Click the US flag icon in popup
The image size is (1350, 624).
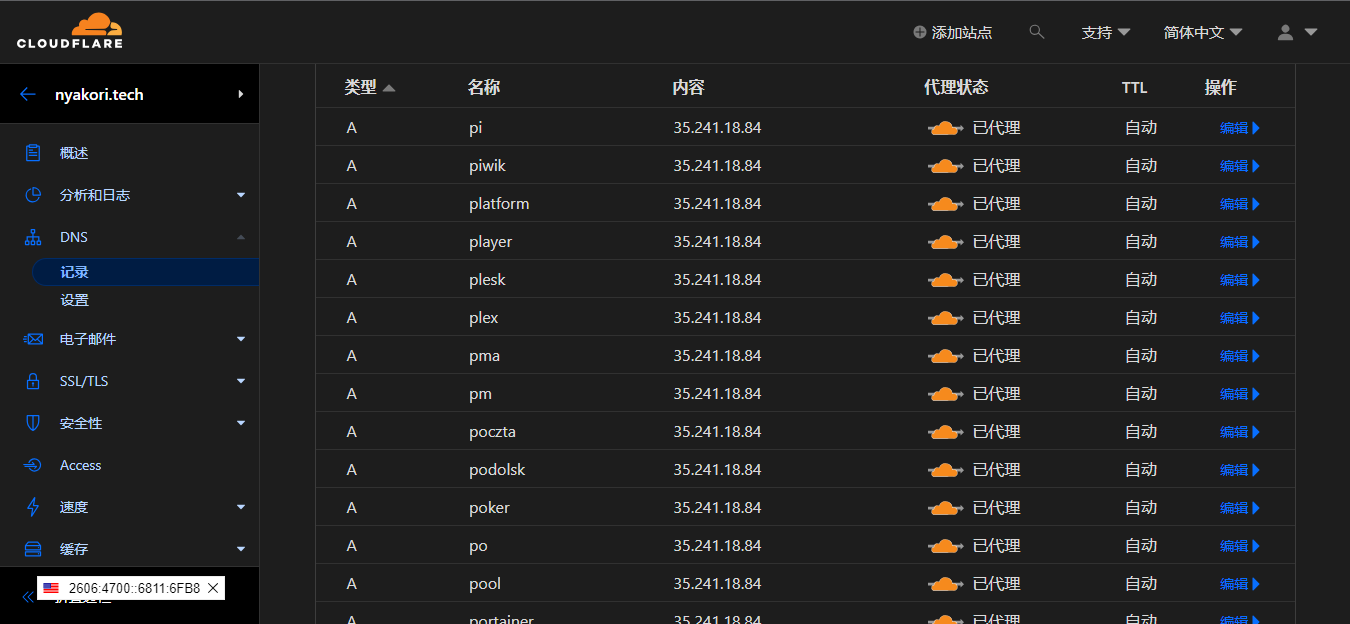(51, 588)
